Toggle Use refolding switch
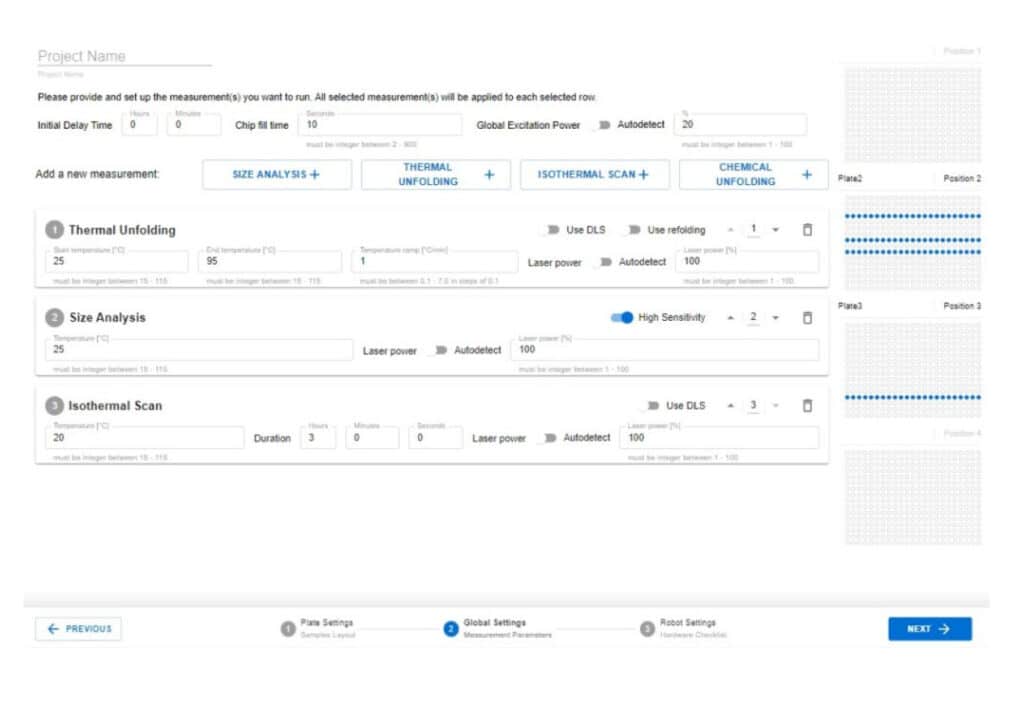This screenshot has height=712, width=1024. [x=632, y=230]
